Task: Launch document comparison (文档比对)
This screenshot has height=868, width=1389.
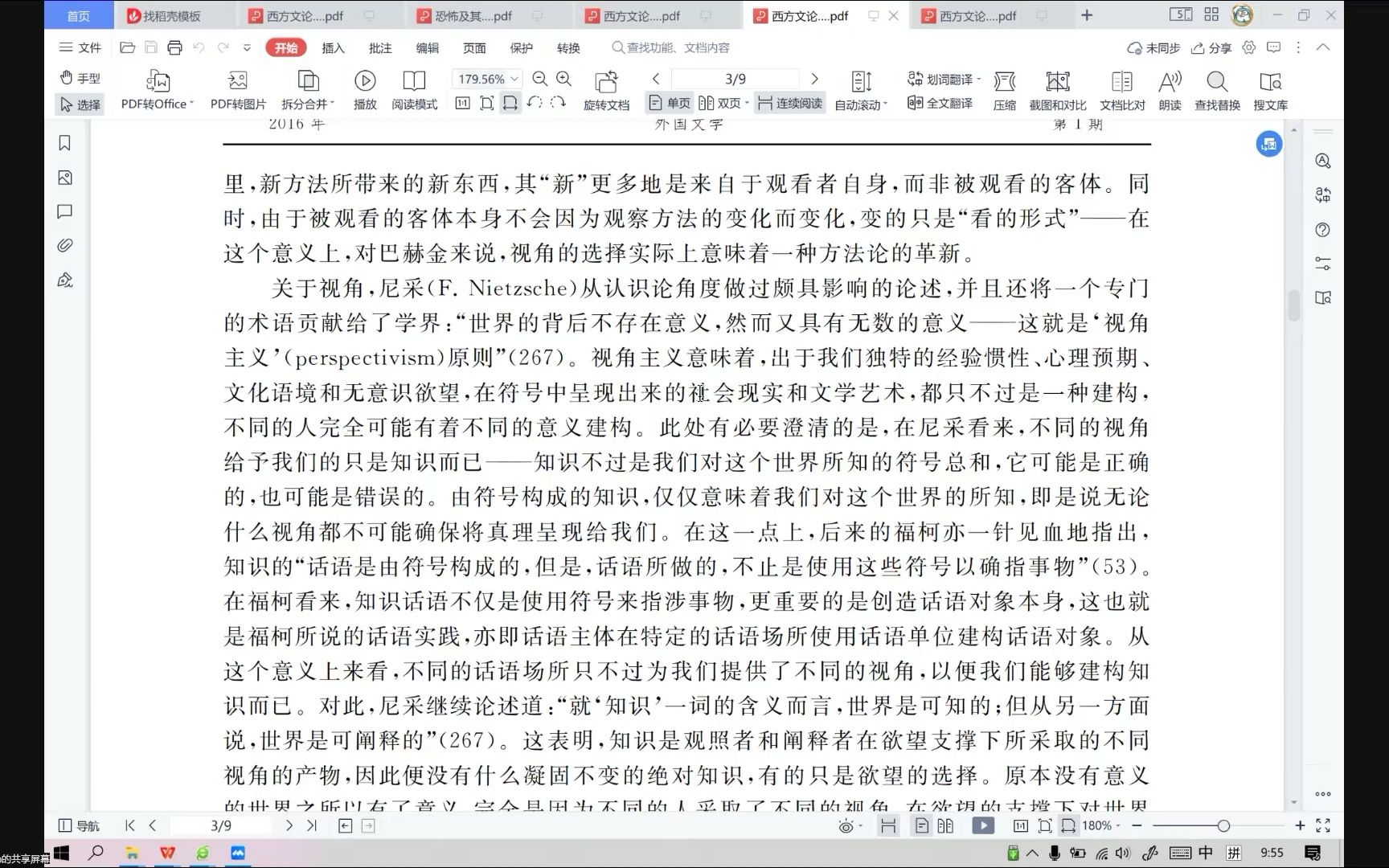Action: [x=1122, y=90]
